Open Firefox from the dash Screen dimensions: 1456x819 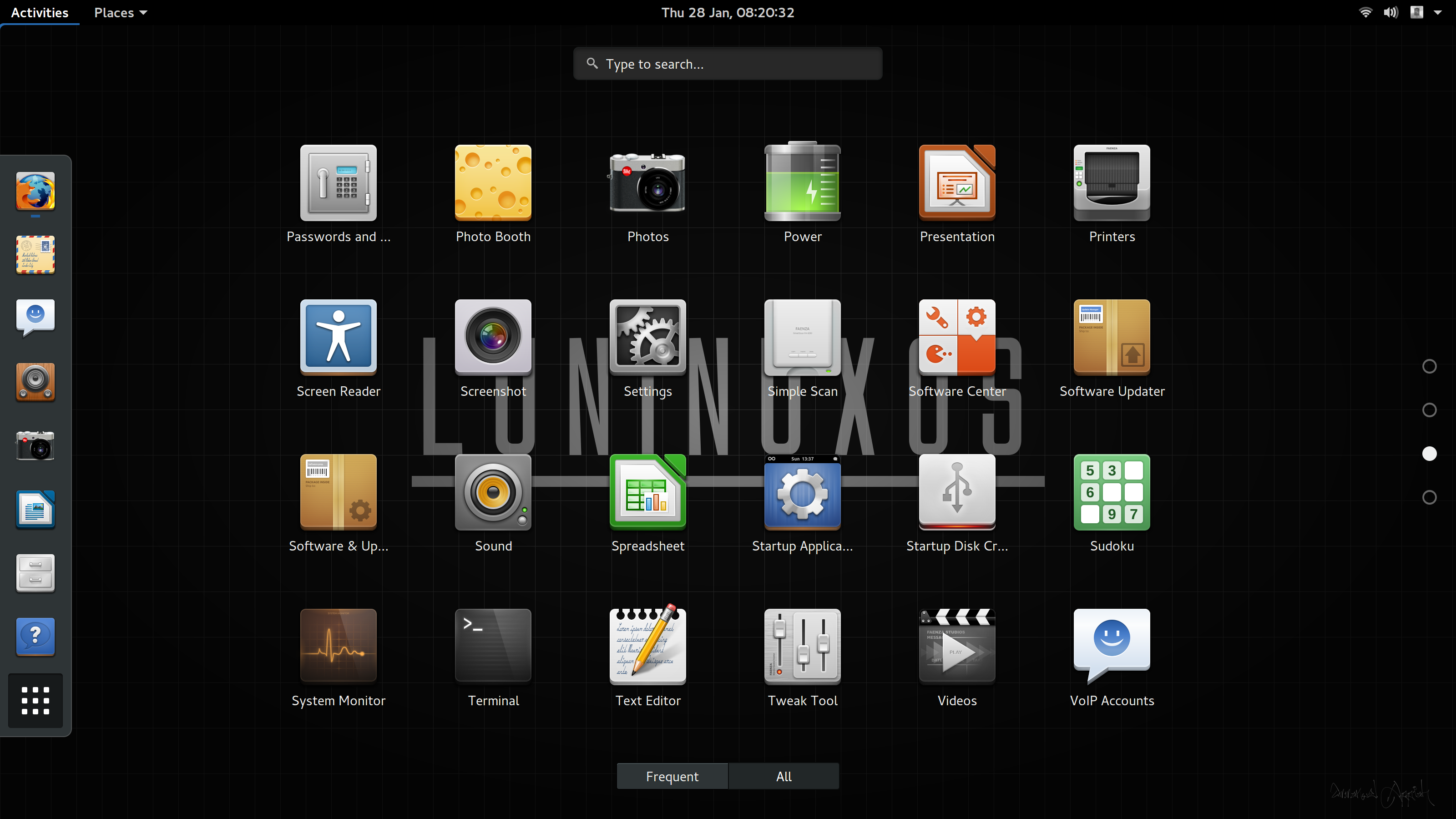(35, 191)
